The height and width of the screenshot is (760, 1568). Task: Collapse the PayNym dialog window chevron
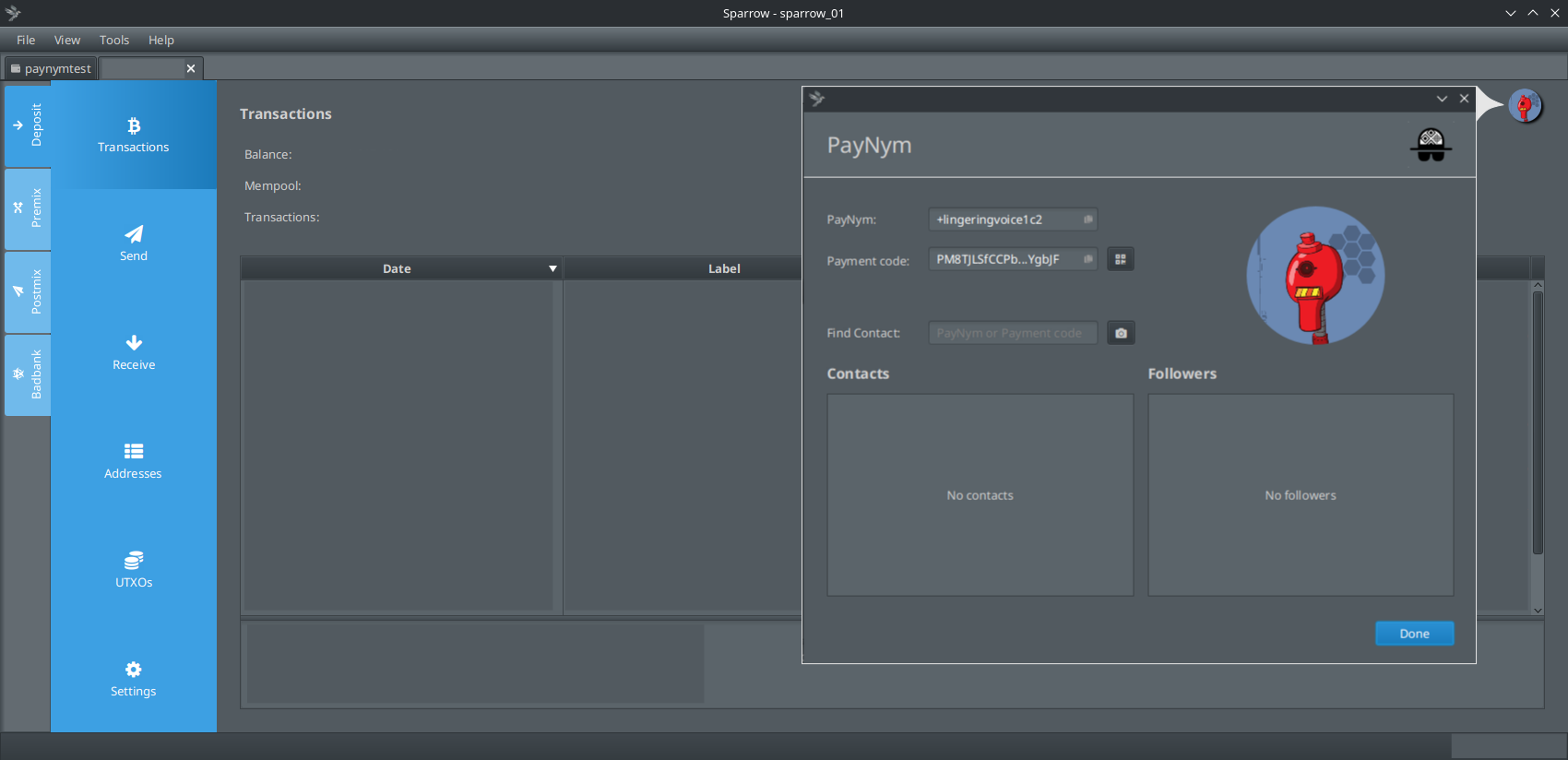click(1442, 99)
